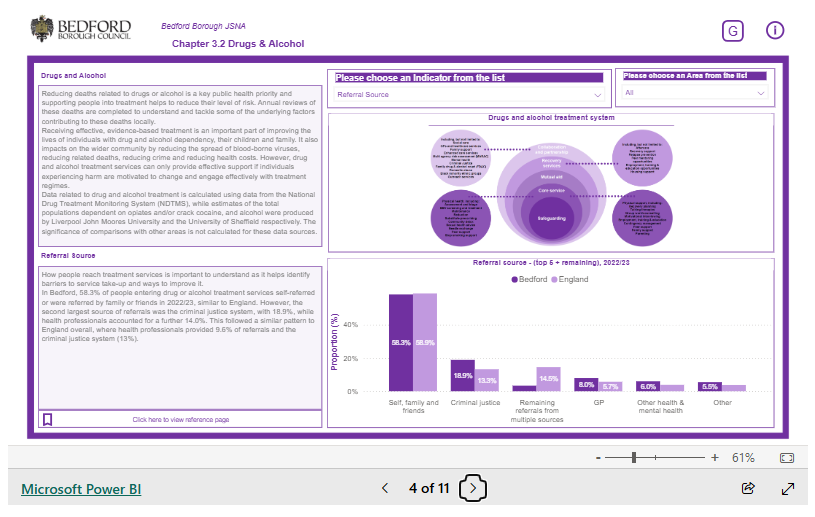
Task: Expand indicator list using chevron arrow
Action: coord(598,95)
